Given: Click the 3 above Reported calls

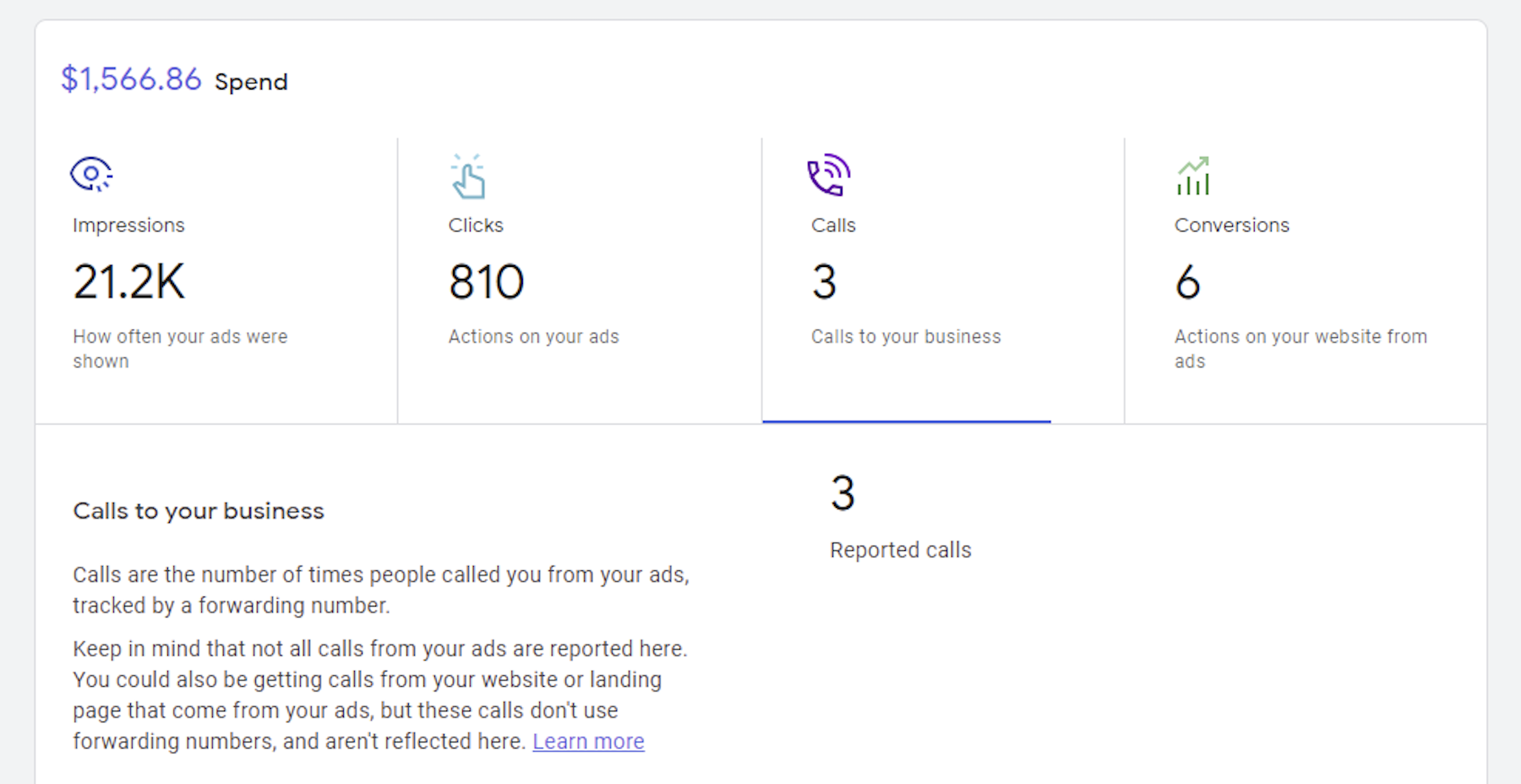Looking at the screenshot, I should [x=842, y=493].
